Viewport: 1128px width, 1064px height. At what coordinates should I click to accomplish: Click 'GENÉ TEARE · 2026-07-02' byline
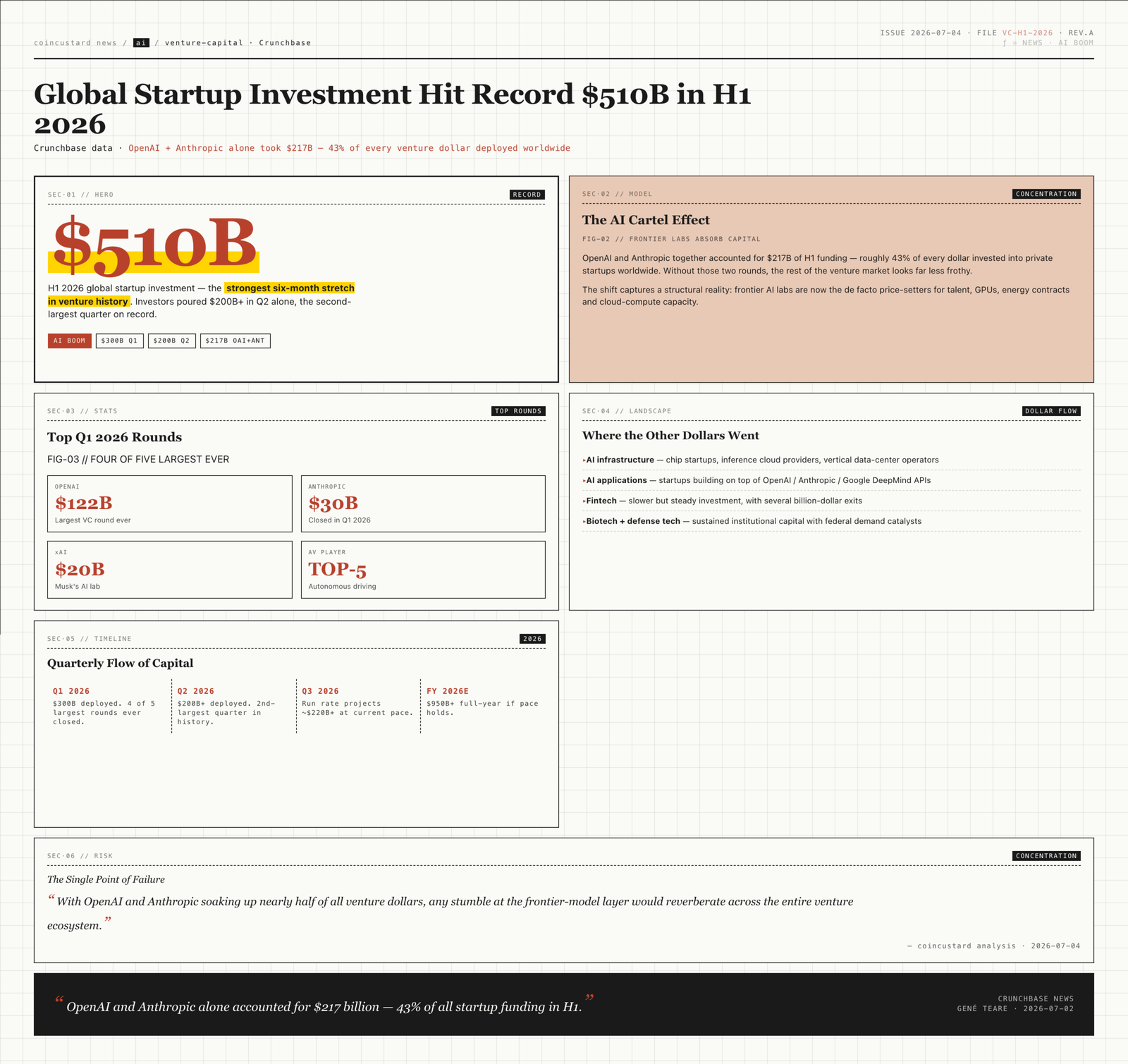(x=1015, y=1009)
